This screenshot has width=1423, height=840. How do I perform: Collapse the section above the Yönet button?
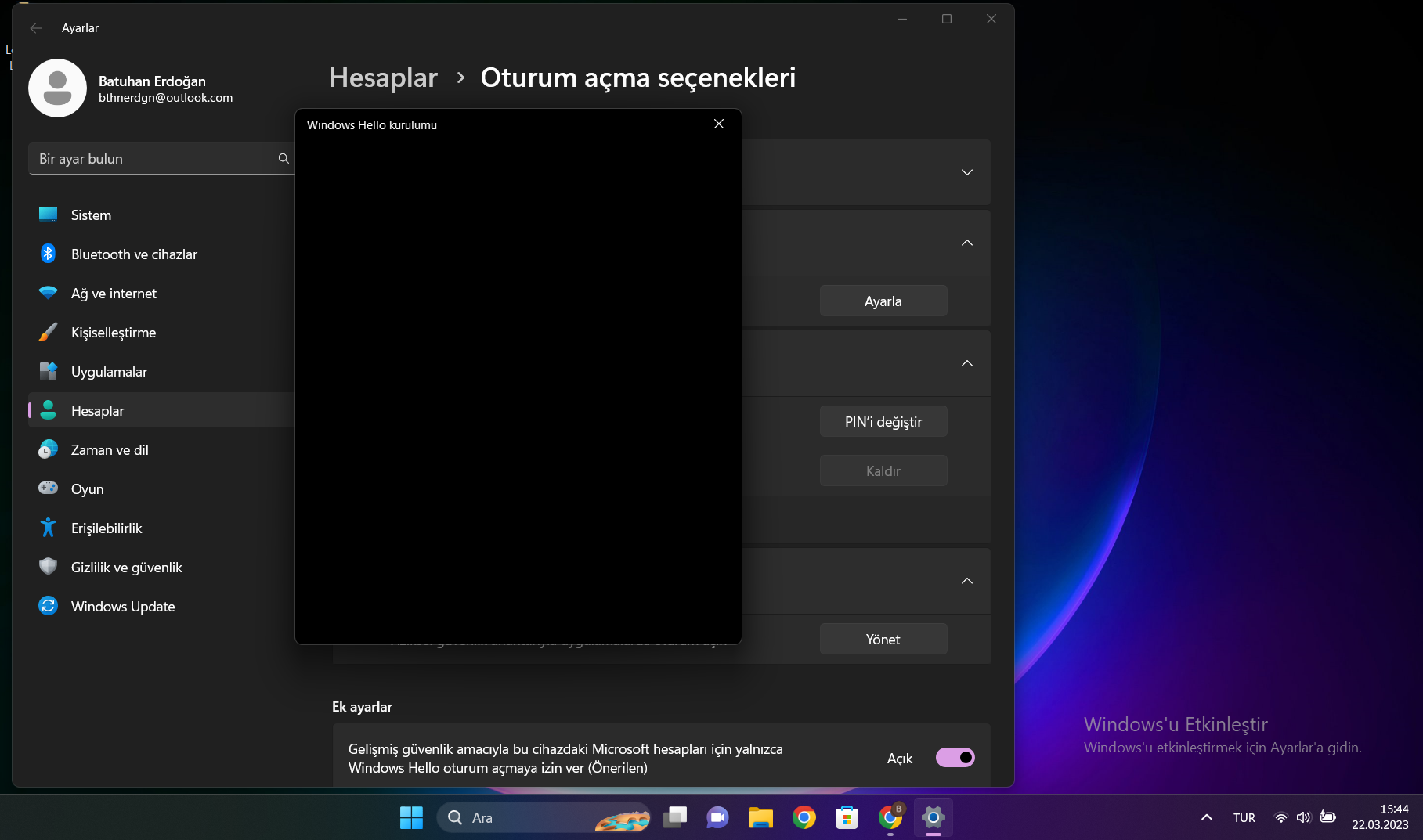pos(967,581)
